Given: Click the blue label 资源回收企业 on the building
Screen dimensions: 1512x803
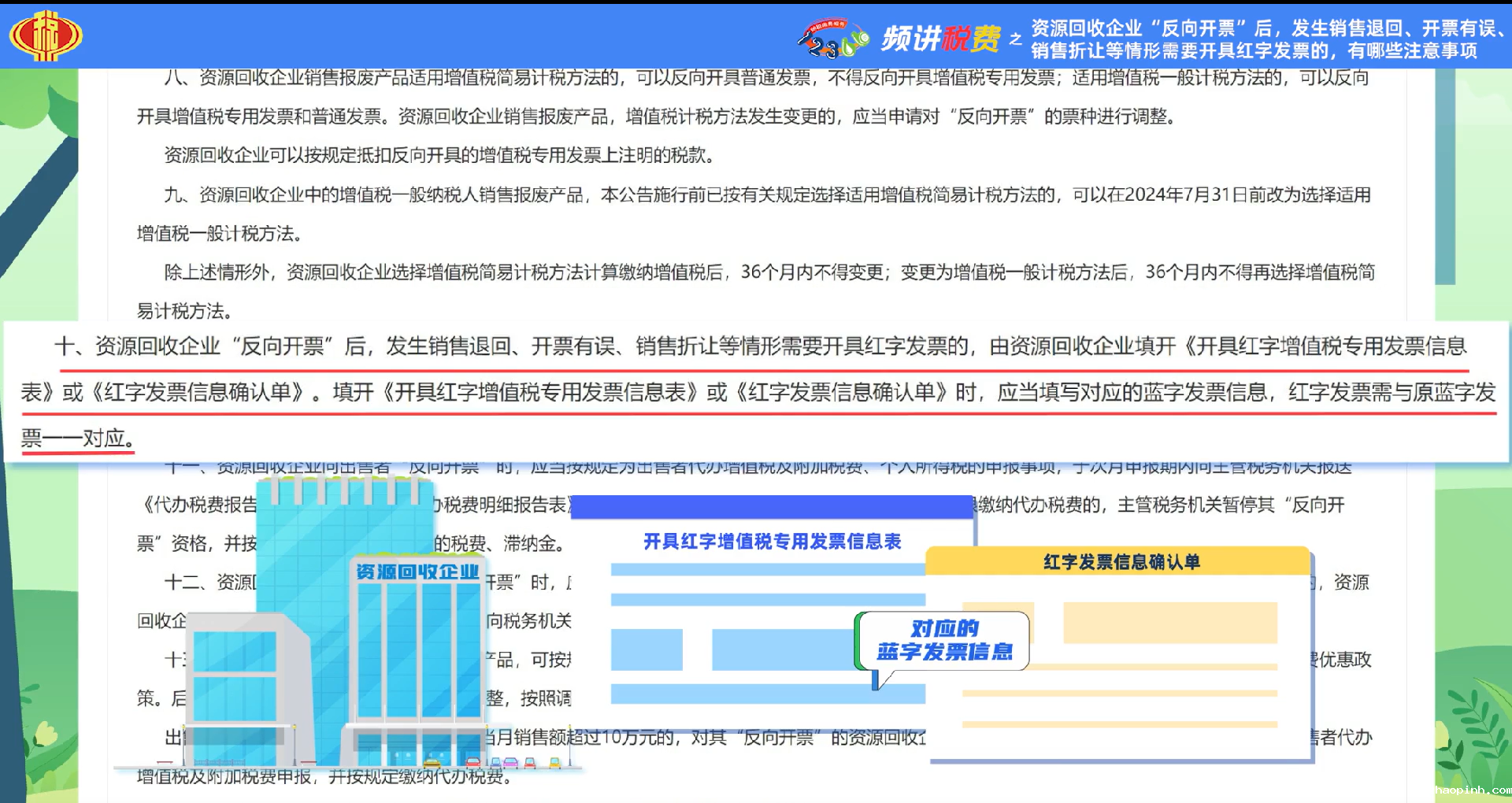Looking at the screenshot, I should click(417, 572).
